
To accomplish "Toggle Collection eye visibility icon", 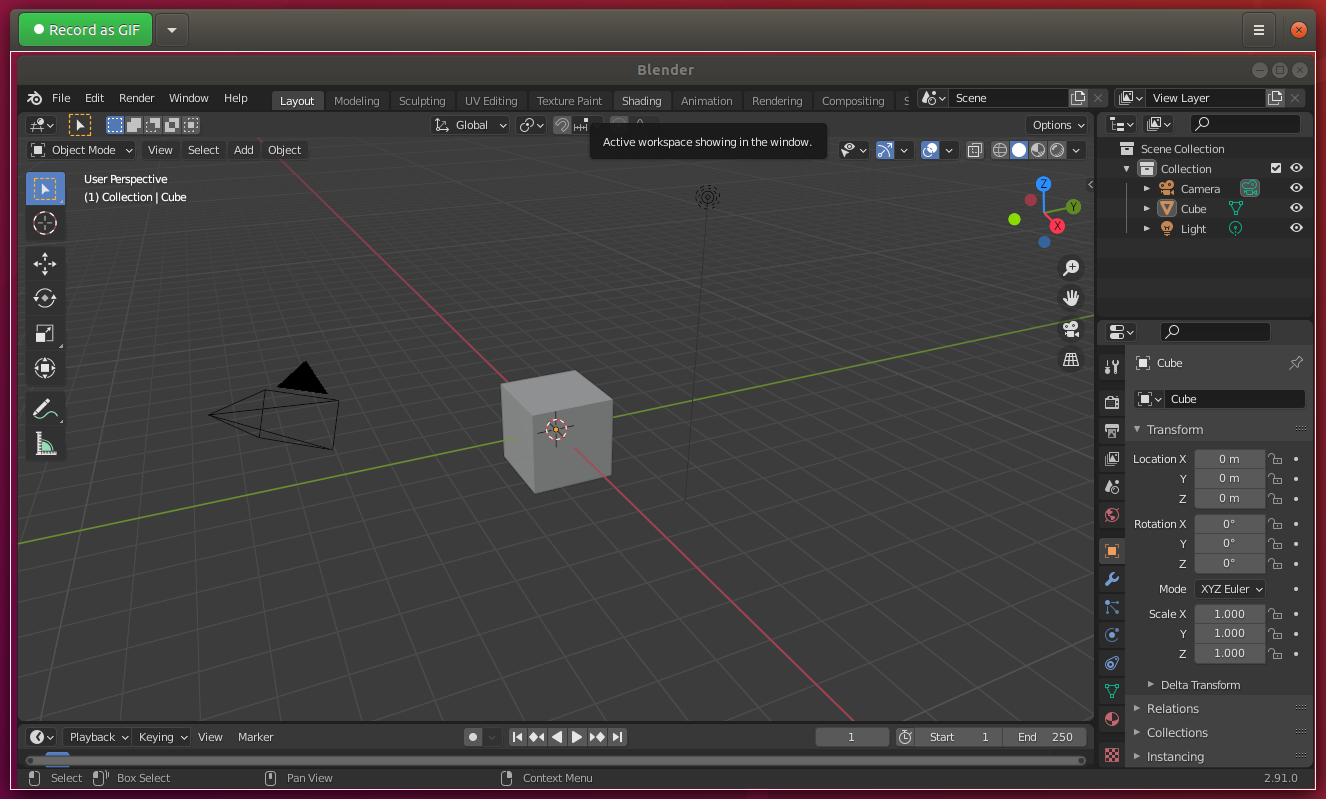I will 1296,168.
